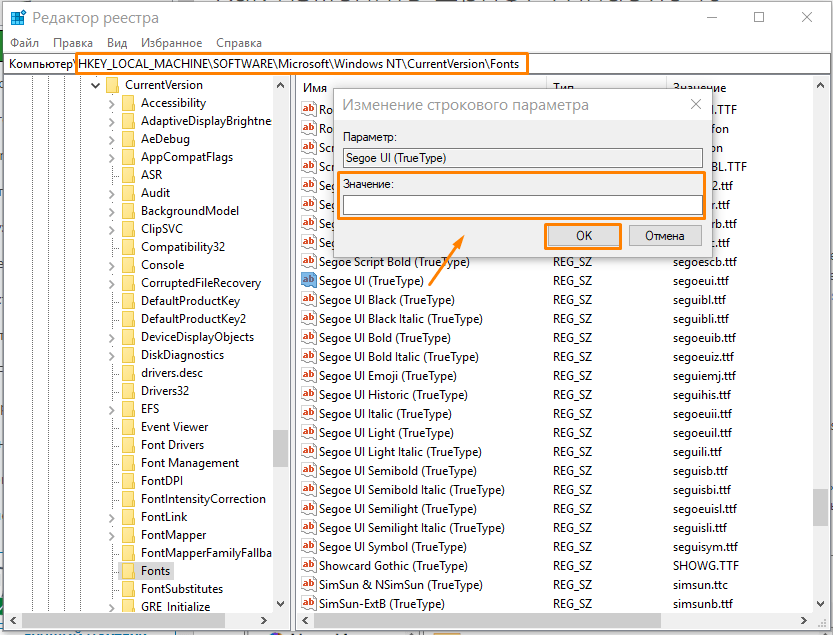Expand the Audit key

[112, 194]
